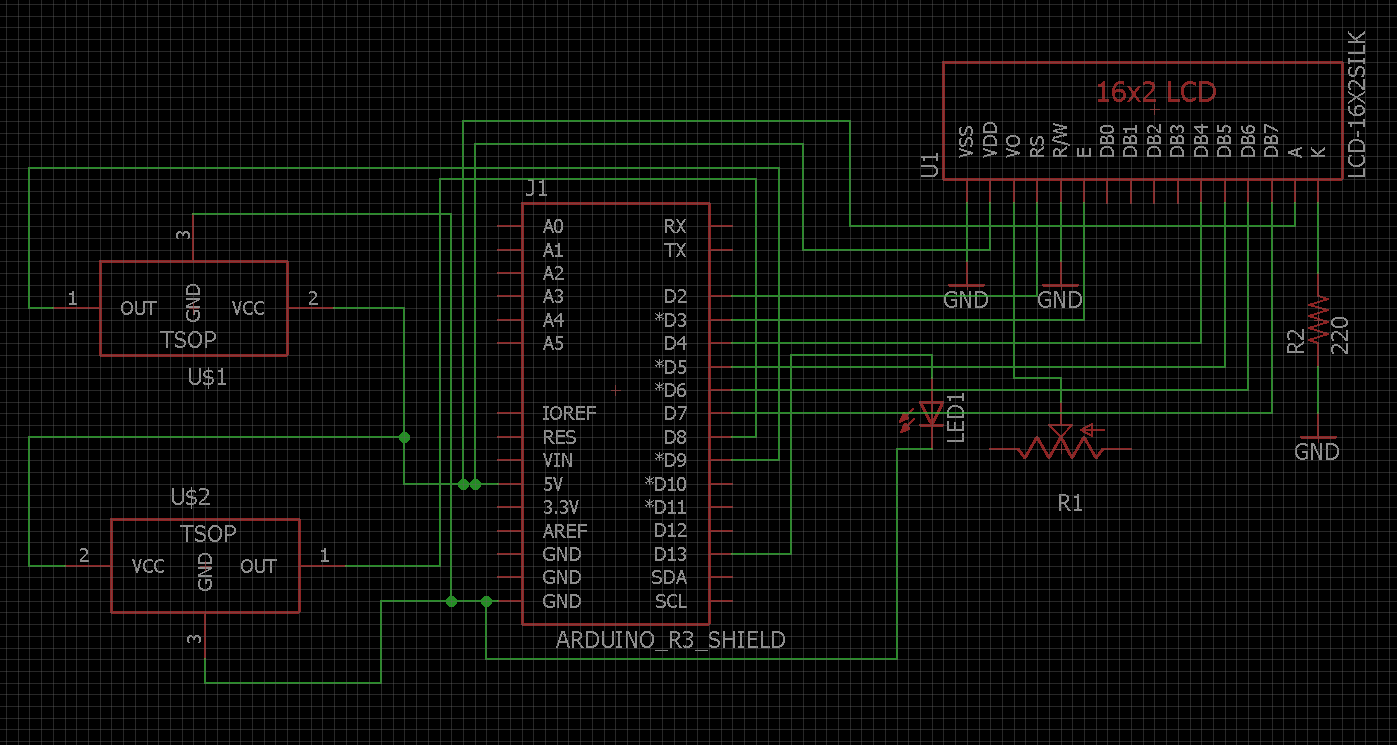Click the J1 designator label
Image resolution: width=1397 pixels, height=745 pixels.
pyautogui.click(x=536, y=189)
